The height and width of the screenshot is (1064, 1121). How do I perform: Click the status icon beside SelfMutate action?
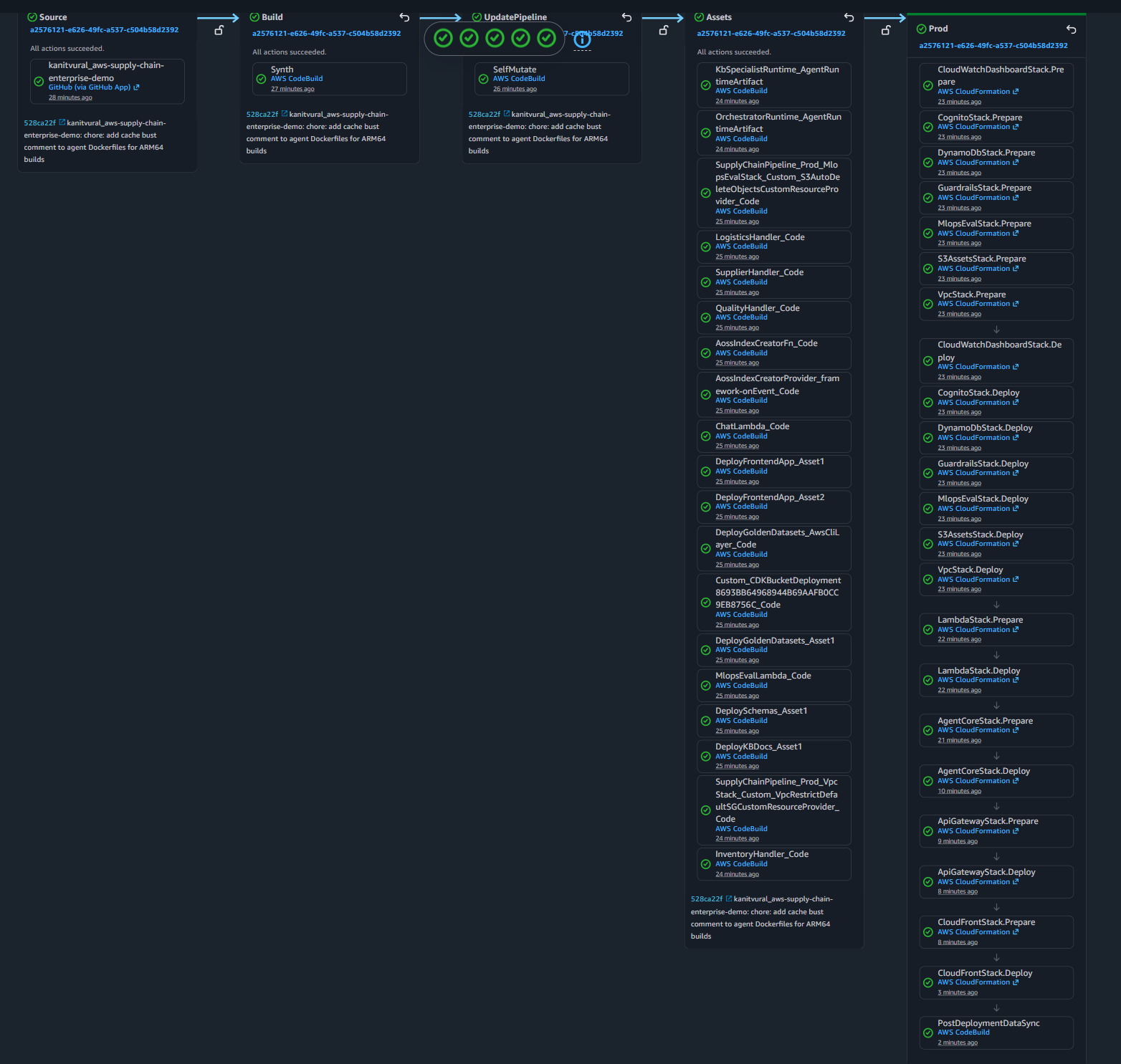[x=484, y=79]
